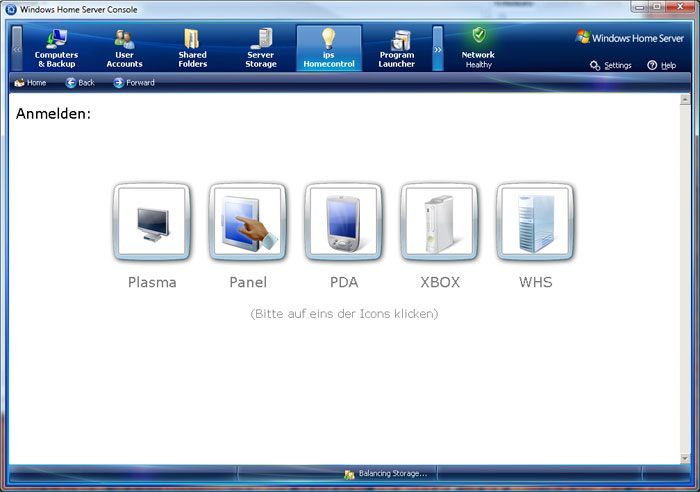
Task: Click the Home navigation button
Action: pos(30,83)
